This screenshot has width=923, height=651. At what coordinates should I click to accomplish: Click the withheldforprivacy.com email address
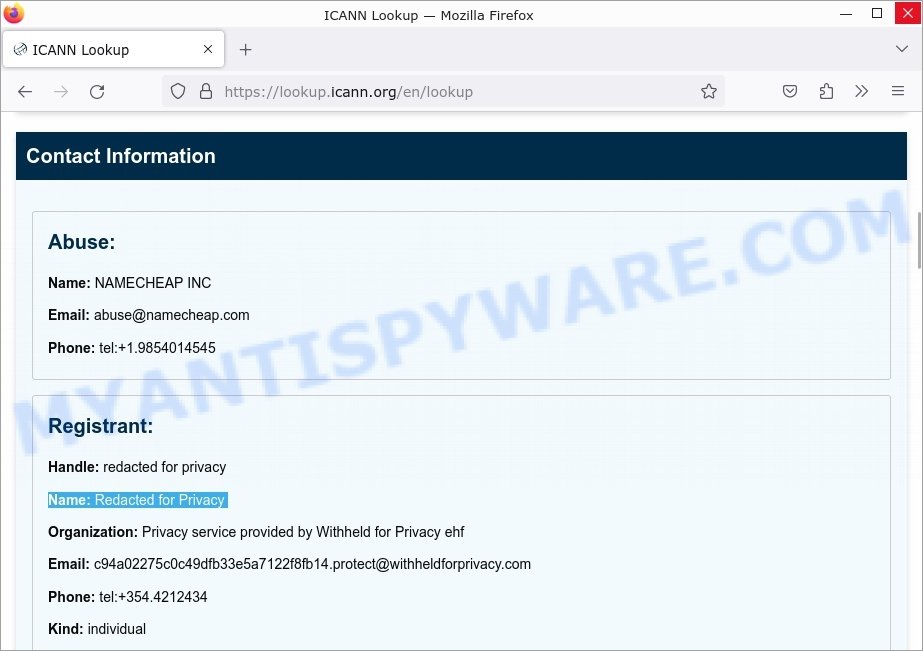312,564
